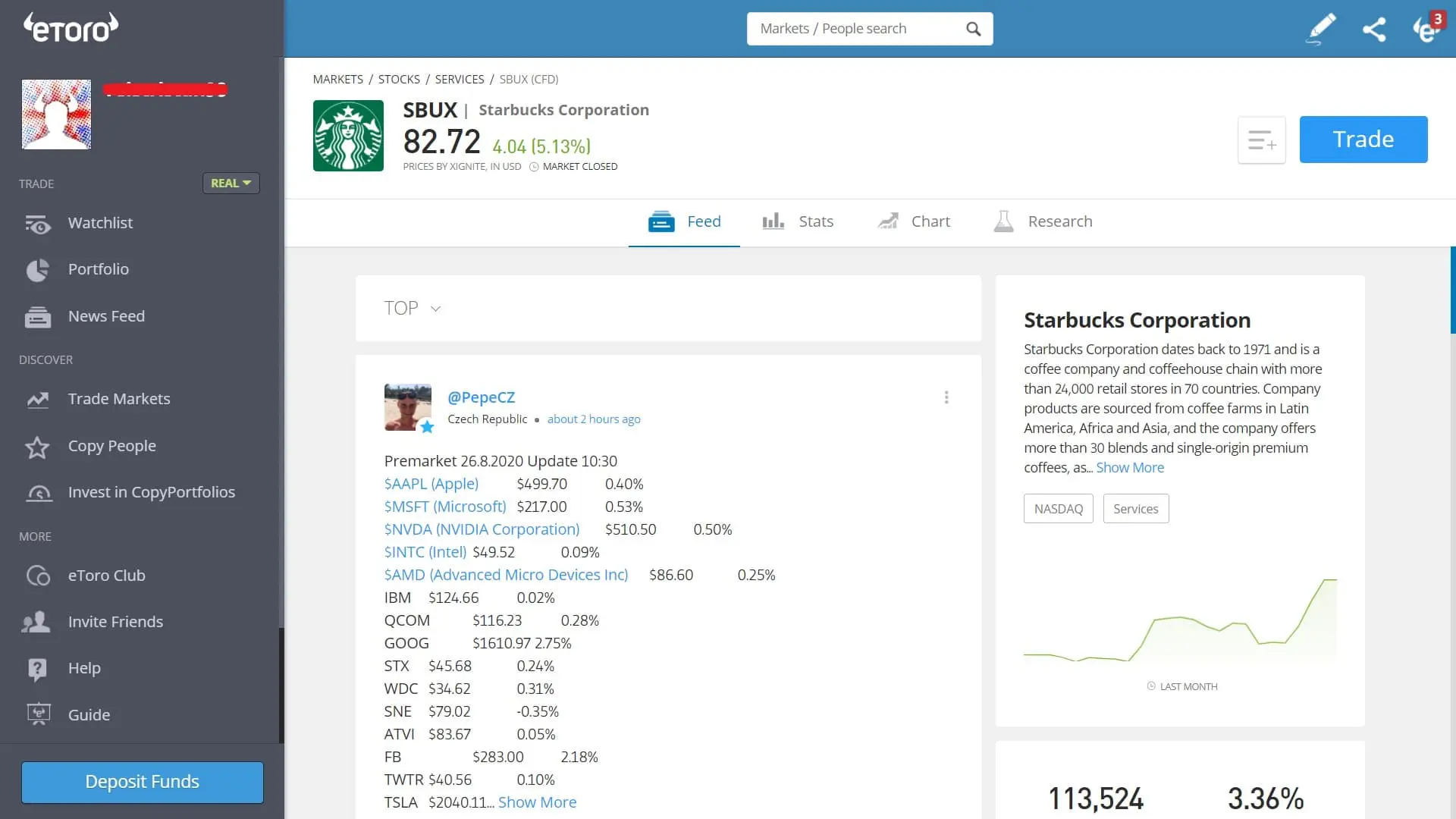Viewport: 1456px width, 819px height.
Task: Add SBUX to watchlist via list icon
Action: pyautogui.click(x=1261, y=140)
